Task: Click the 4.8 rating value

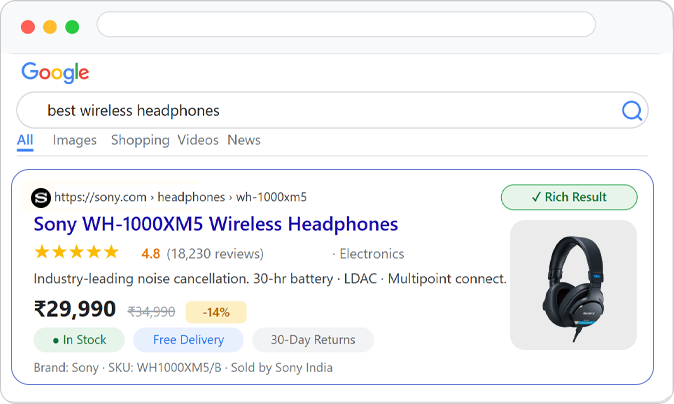Action: coord(151,254)
